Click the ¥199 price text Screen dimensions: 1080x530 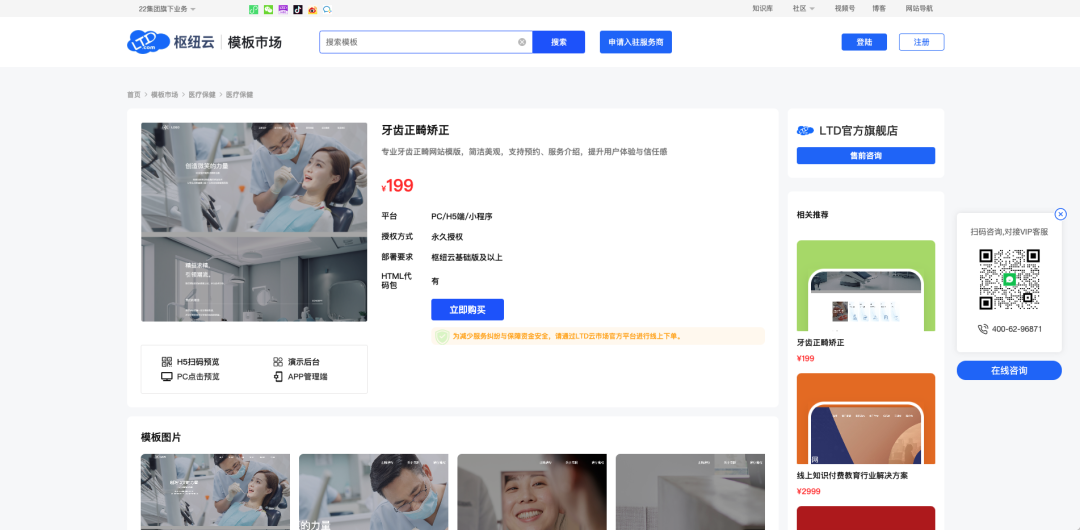[x=397, y=186]
